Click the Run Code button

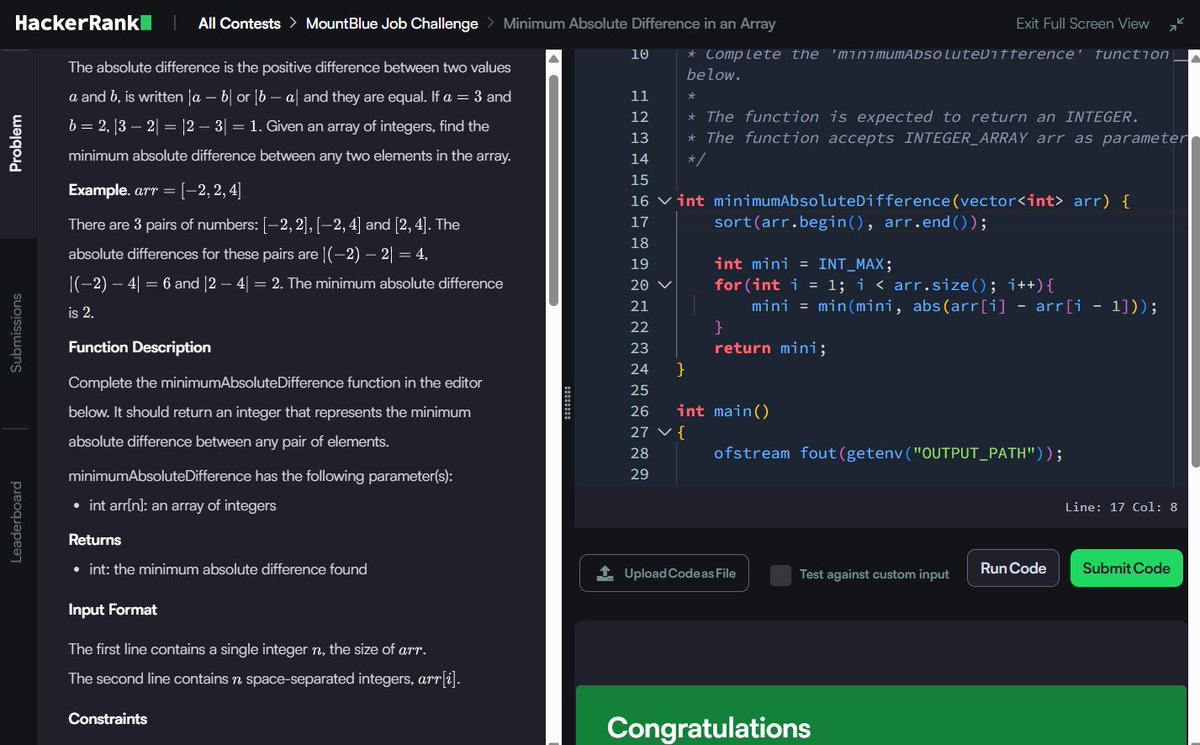1013,568
